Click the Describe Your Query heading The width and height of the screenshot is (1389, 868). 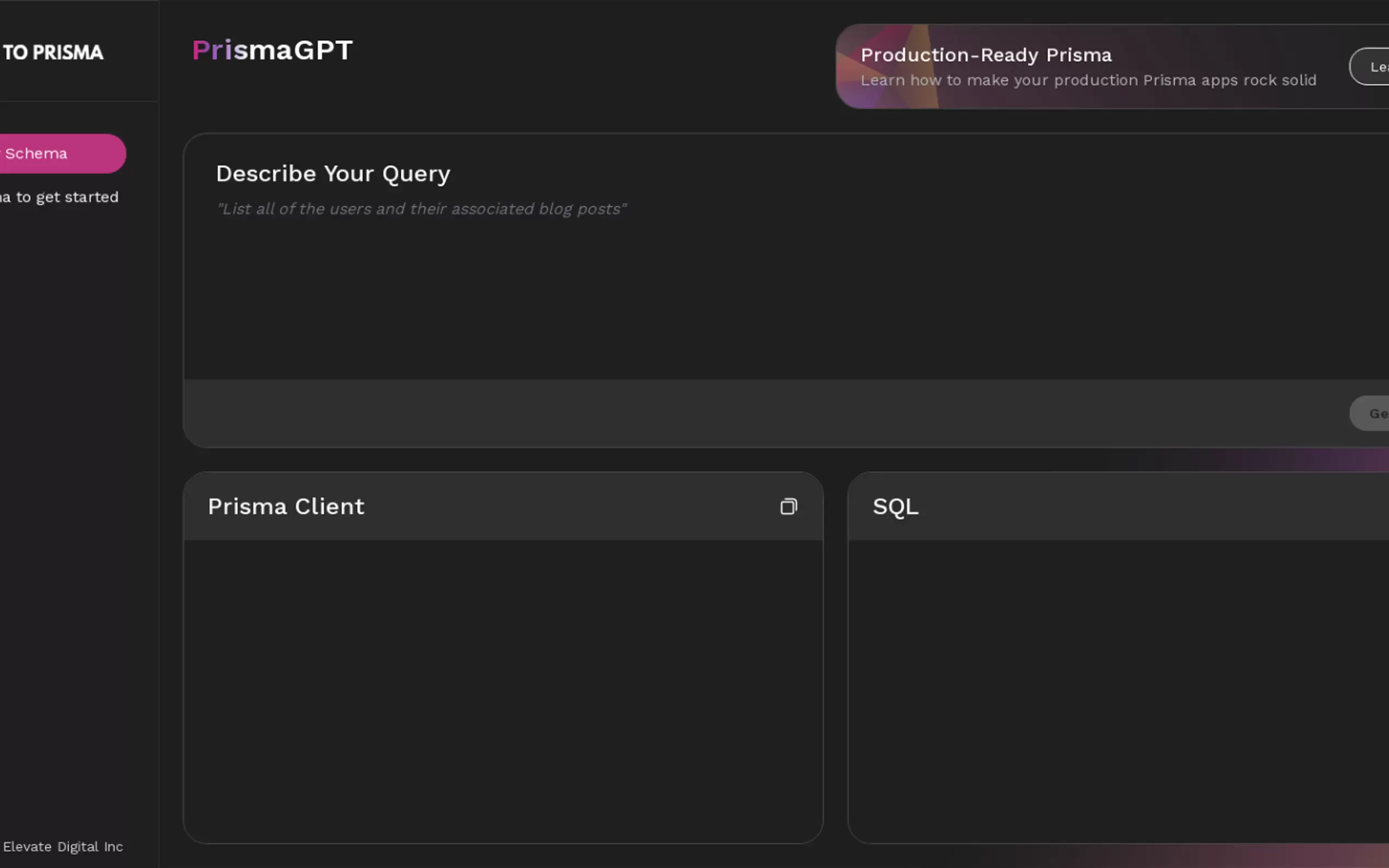[x=333, y=173]
